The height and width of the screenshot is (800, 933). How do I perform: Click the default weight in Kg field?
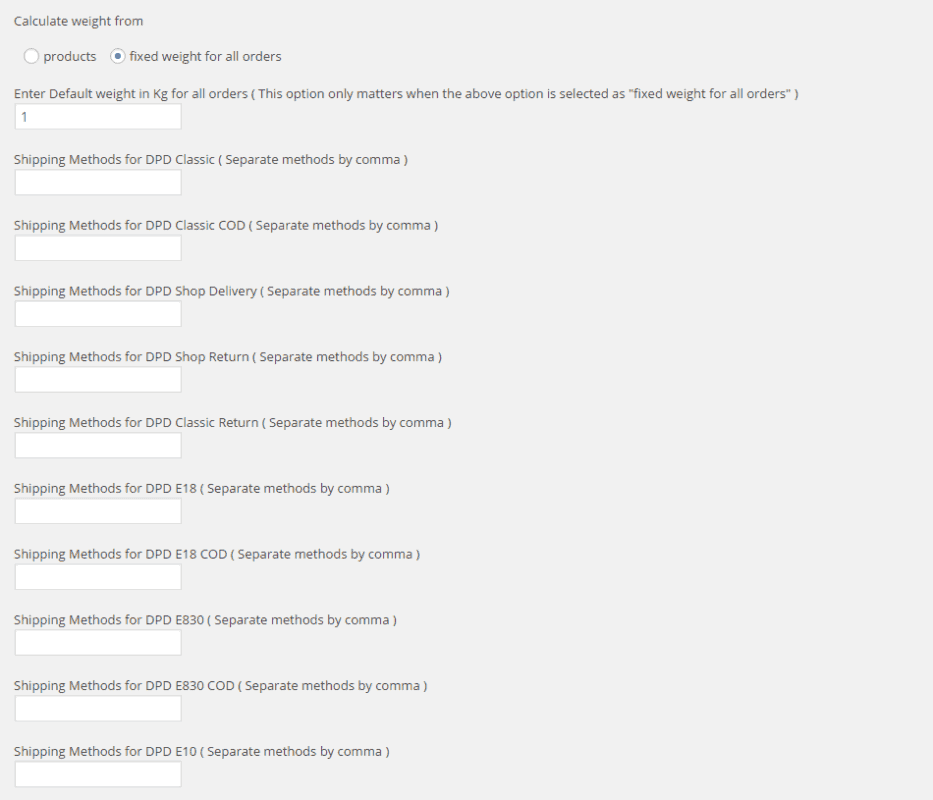[x=98, y=117]
